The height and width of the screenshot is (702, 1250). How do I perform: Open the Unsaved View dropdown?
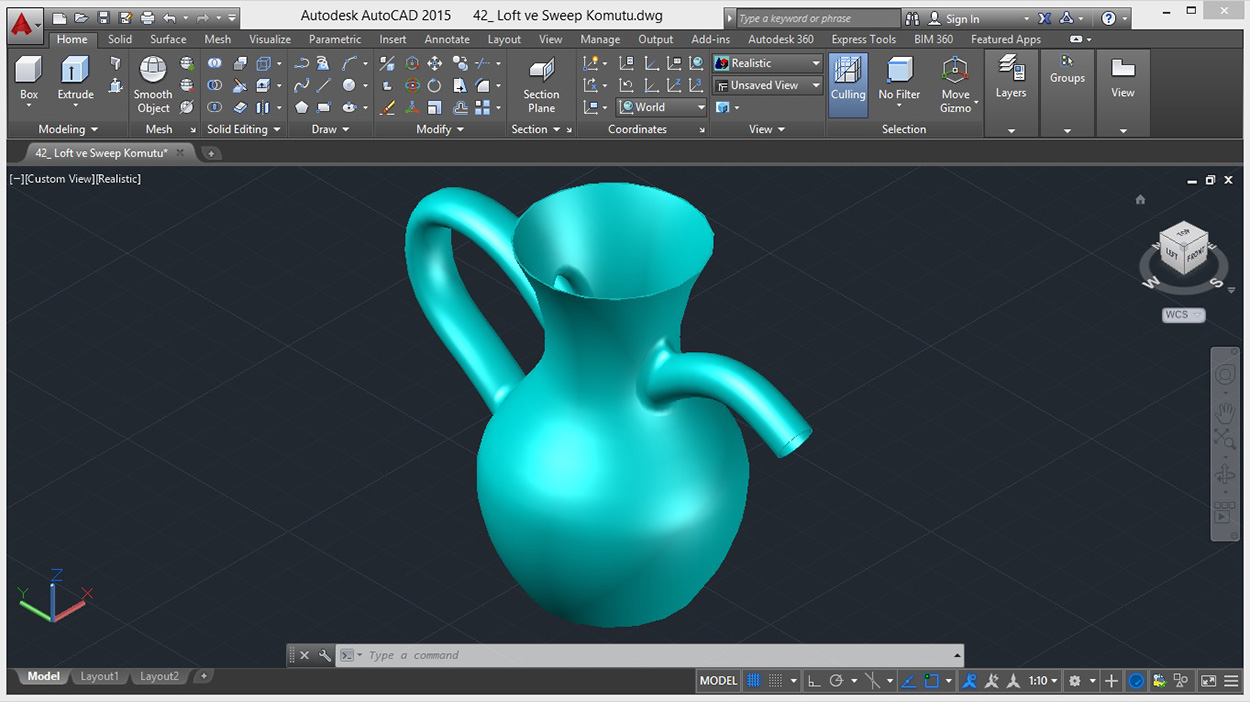tap(768, 85)
